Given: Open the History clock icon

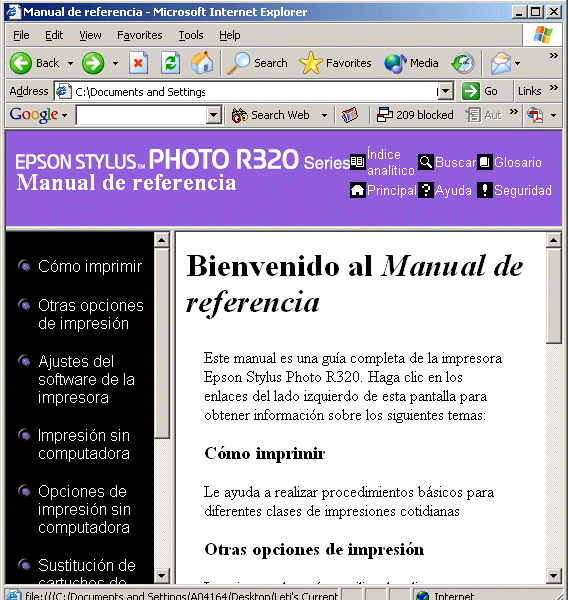Looking at the screenshot, I should 463,63.
